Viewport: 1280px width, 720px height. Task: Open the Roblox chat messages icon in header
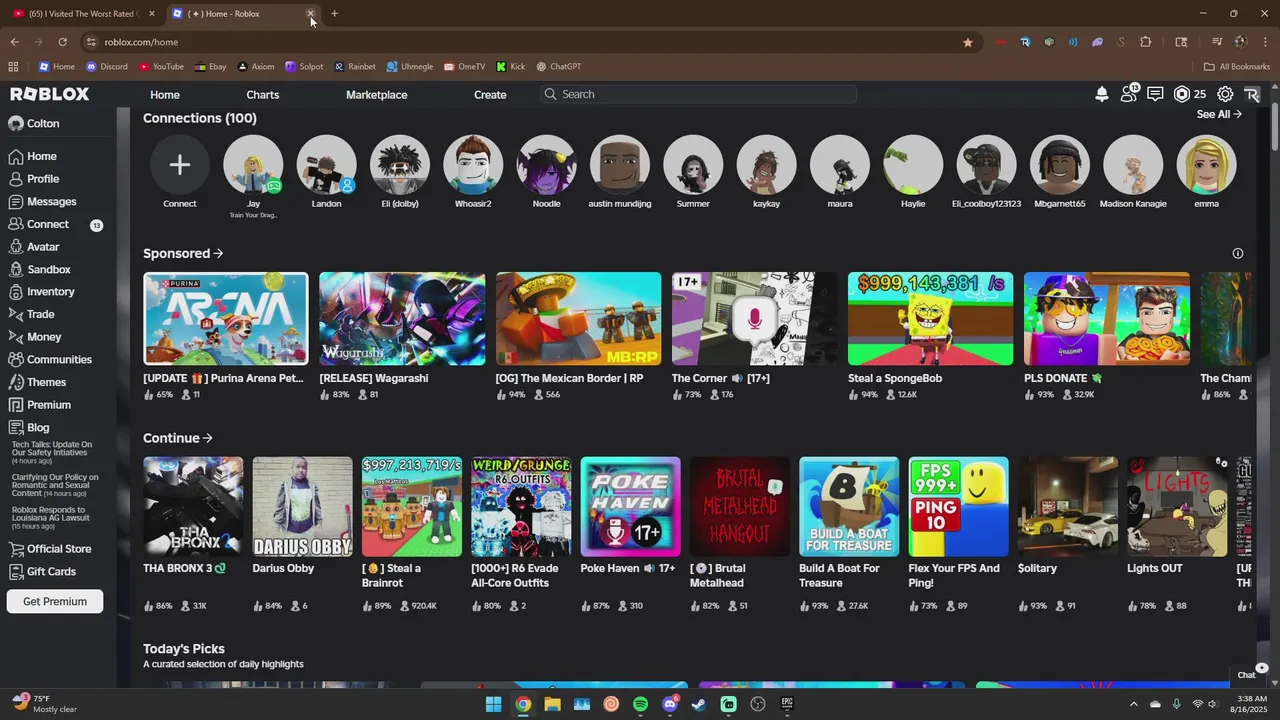click(x=1155, y=94)
